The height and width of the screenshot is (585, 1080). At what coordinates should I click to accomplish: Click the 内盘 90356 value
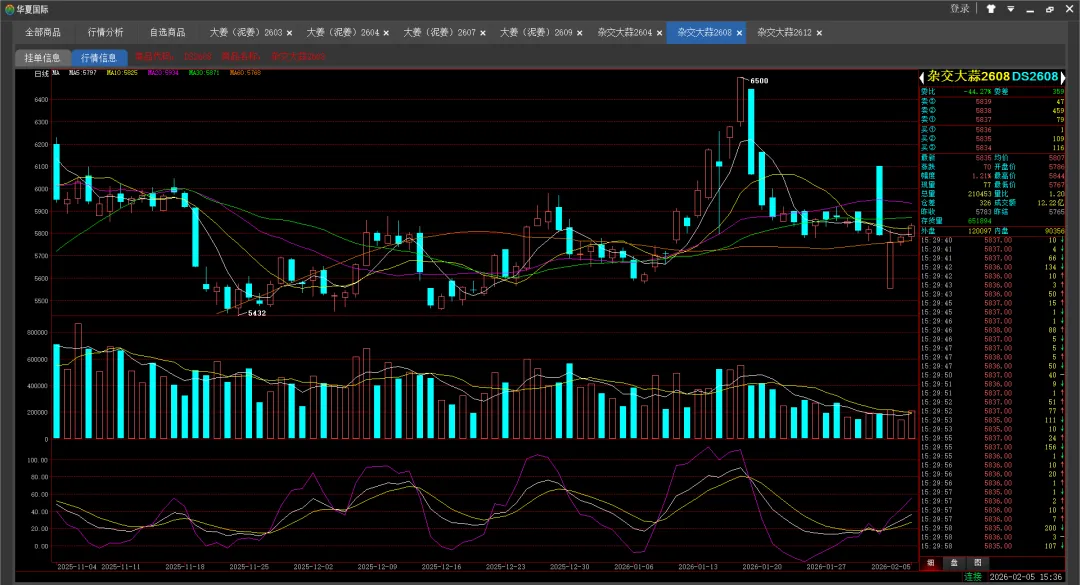pyautogui.click(x=1055, y=232)
